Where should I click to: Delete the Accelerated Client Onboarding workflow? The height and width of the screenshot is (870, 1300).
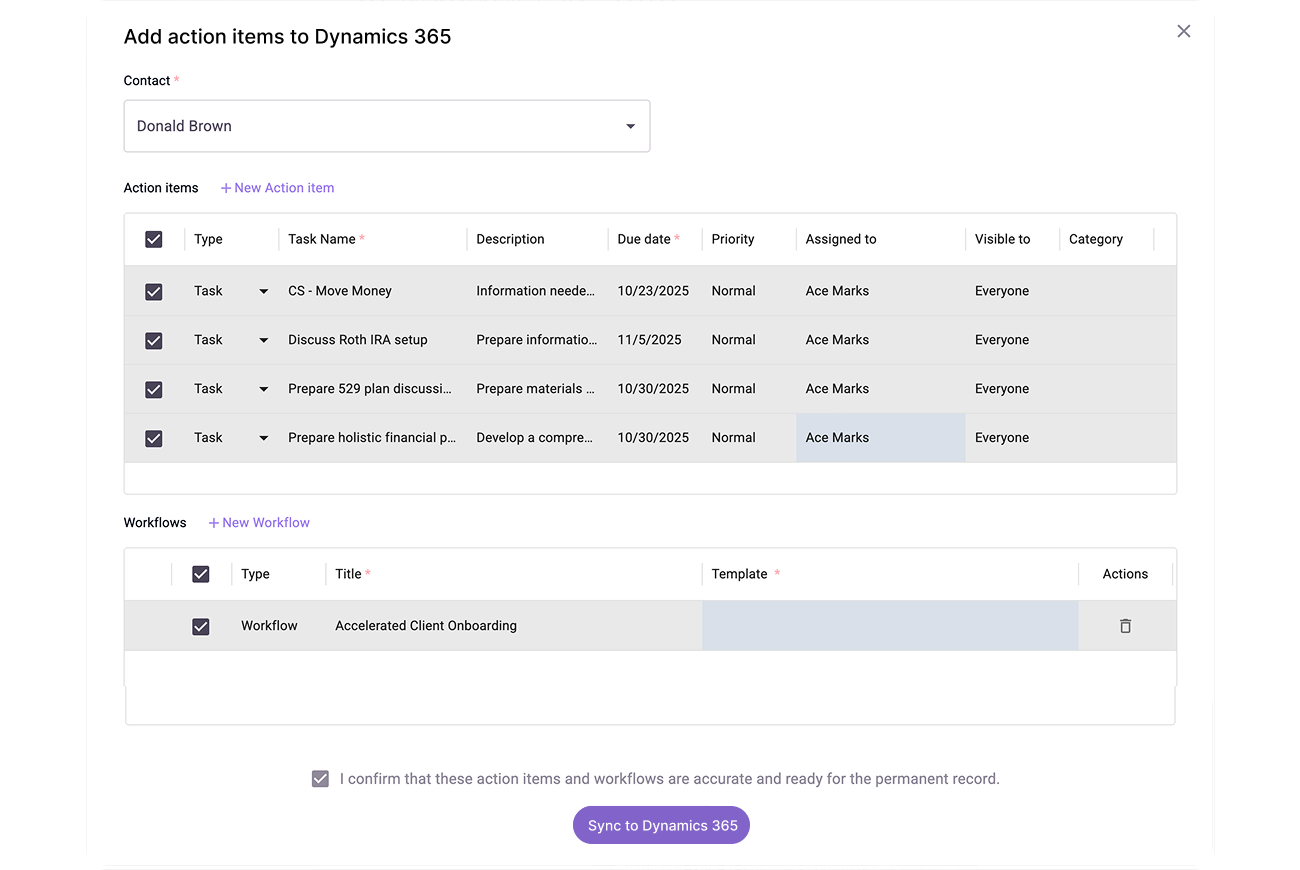tap(1125, 626)
